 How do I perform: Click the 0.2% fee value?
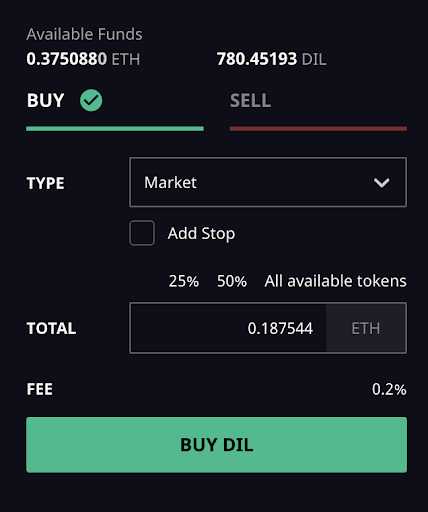pos(389,389)
